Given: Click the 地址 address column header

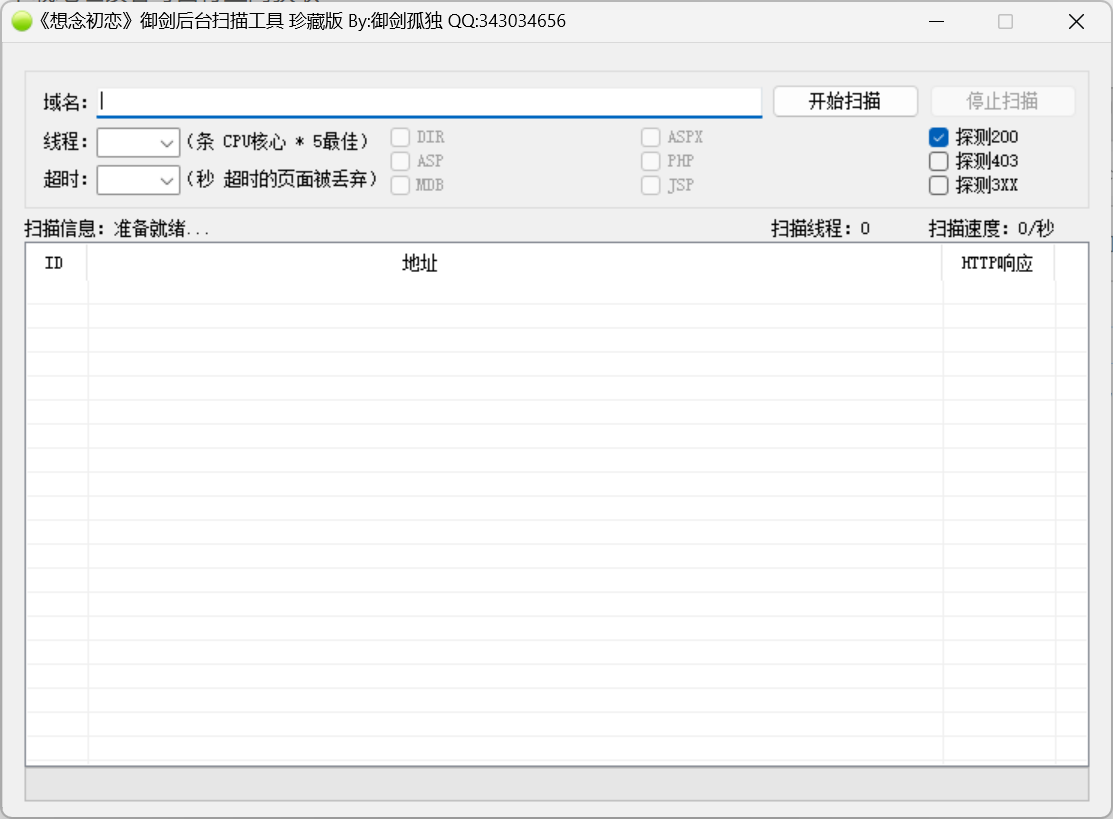Looking at the screenshot, I should (420, 263).
